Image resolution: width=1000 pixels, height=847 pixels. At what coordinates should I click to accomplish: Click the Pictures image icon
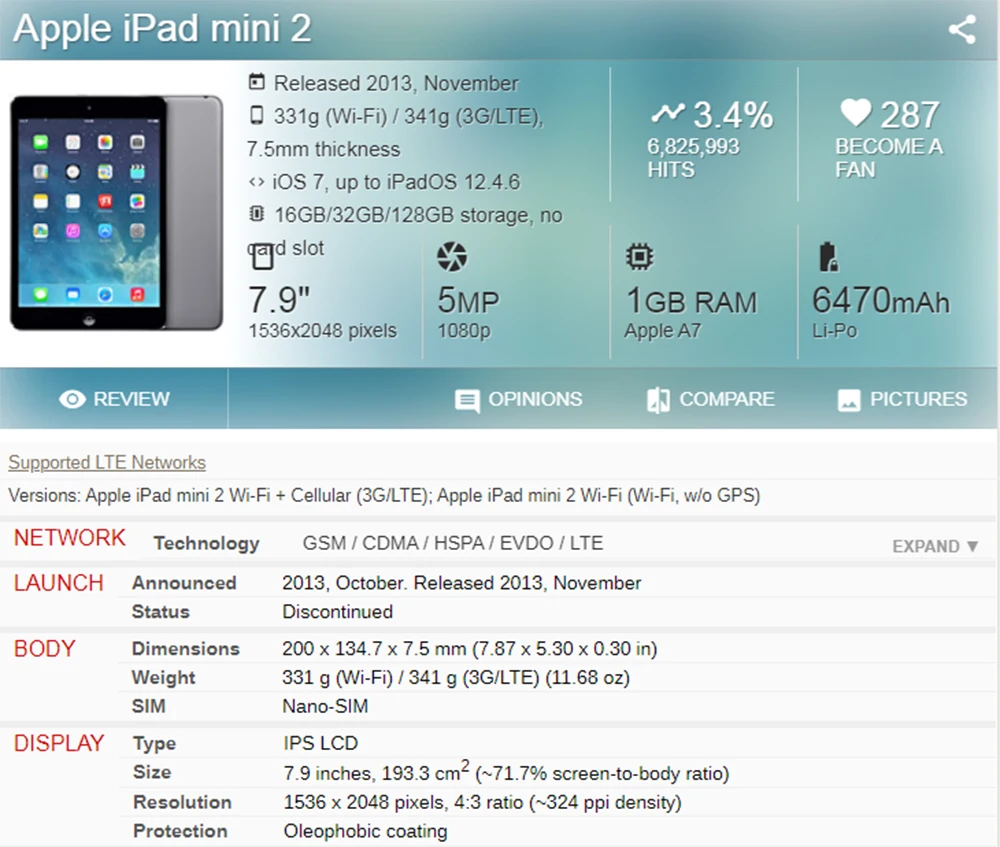pos(849,401)
